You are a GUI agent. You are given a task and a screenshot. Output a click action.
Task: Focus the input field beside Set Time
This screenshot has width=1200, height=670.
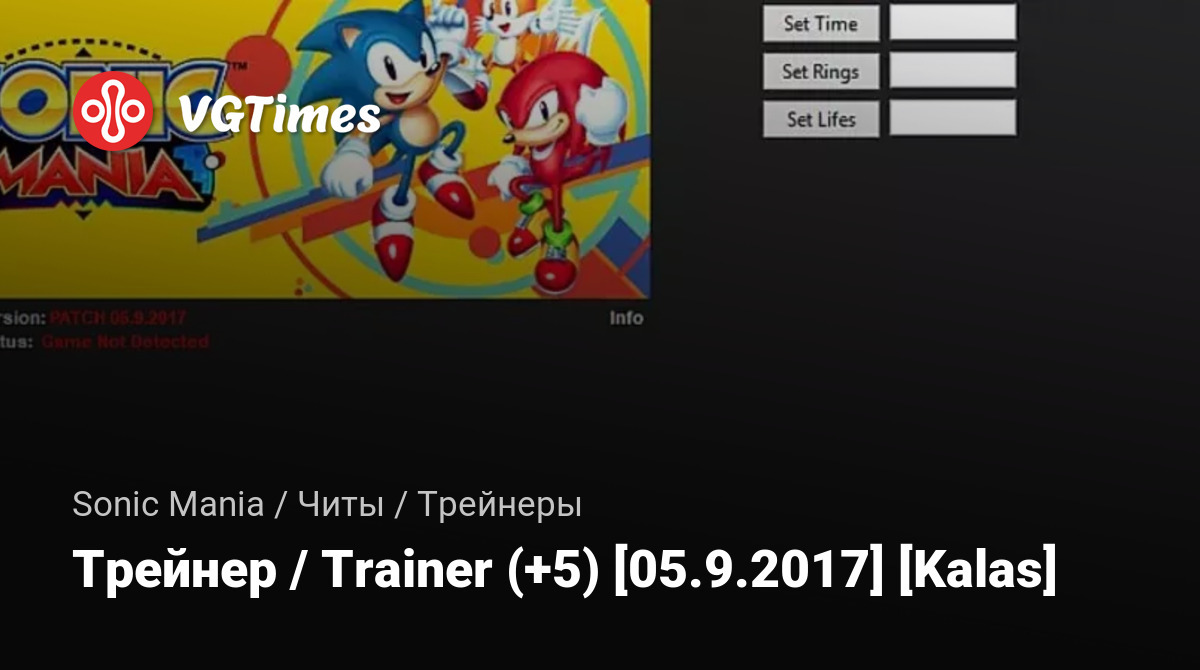pos(953,22)
